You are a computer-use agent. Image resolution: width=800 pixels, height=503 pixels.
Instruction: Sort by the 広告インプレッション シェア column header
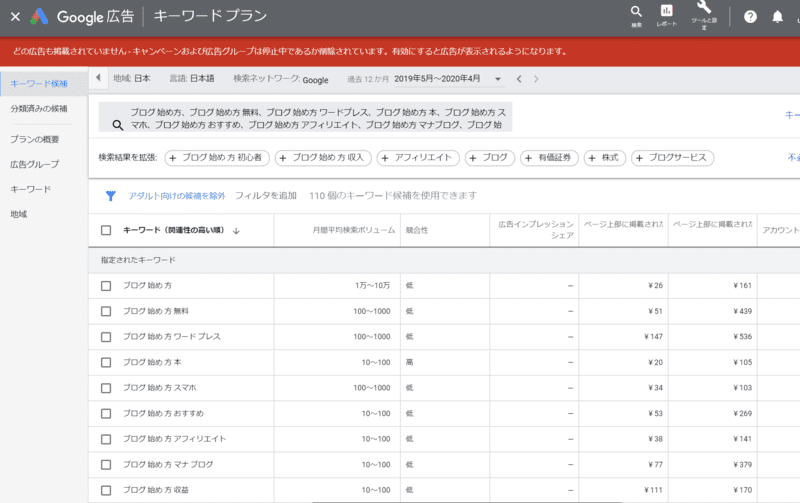coord(536,230)
